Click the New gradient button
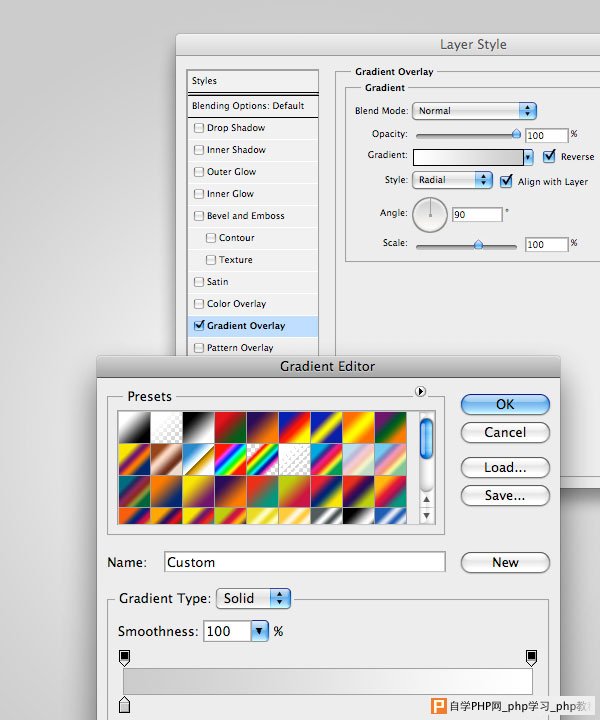Image resolution: width=600 pixels, height=720 pixels. pos(505,562)
